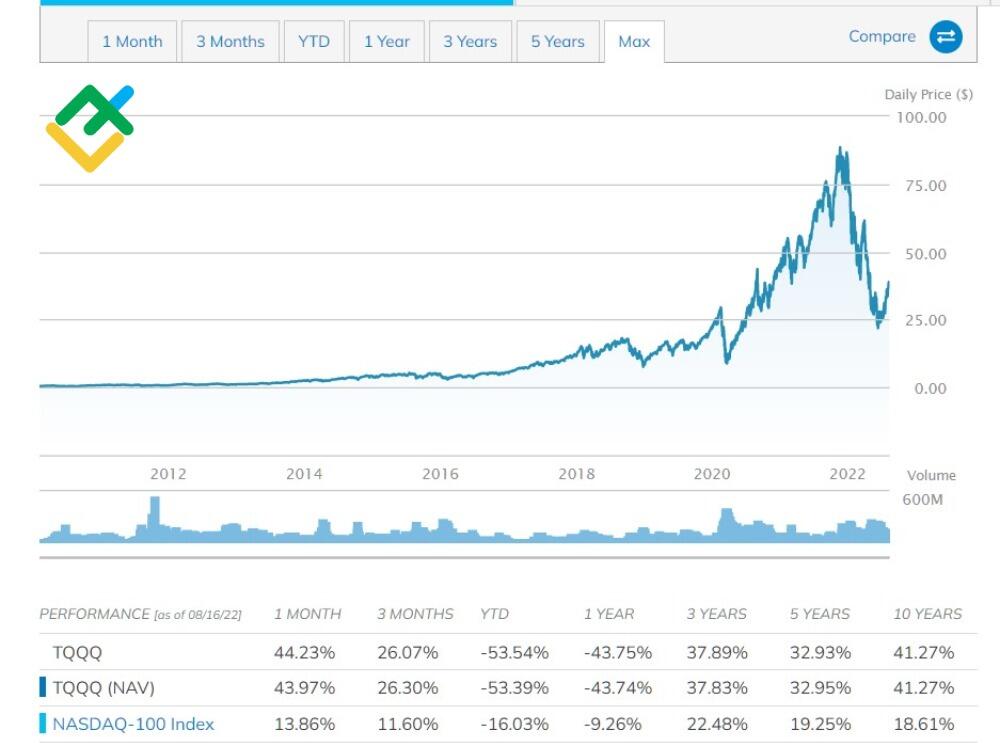Click TQQQ 1 year value -43.75%
Screen dimensions: 1000x743
pyautogui.click(x=617, y=652)
